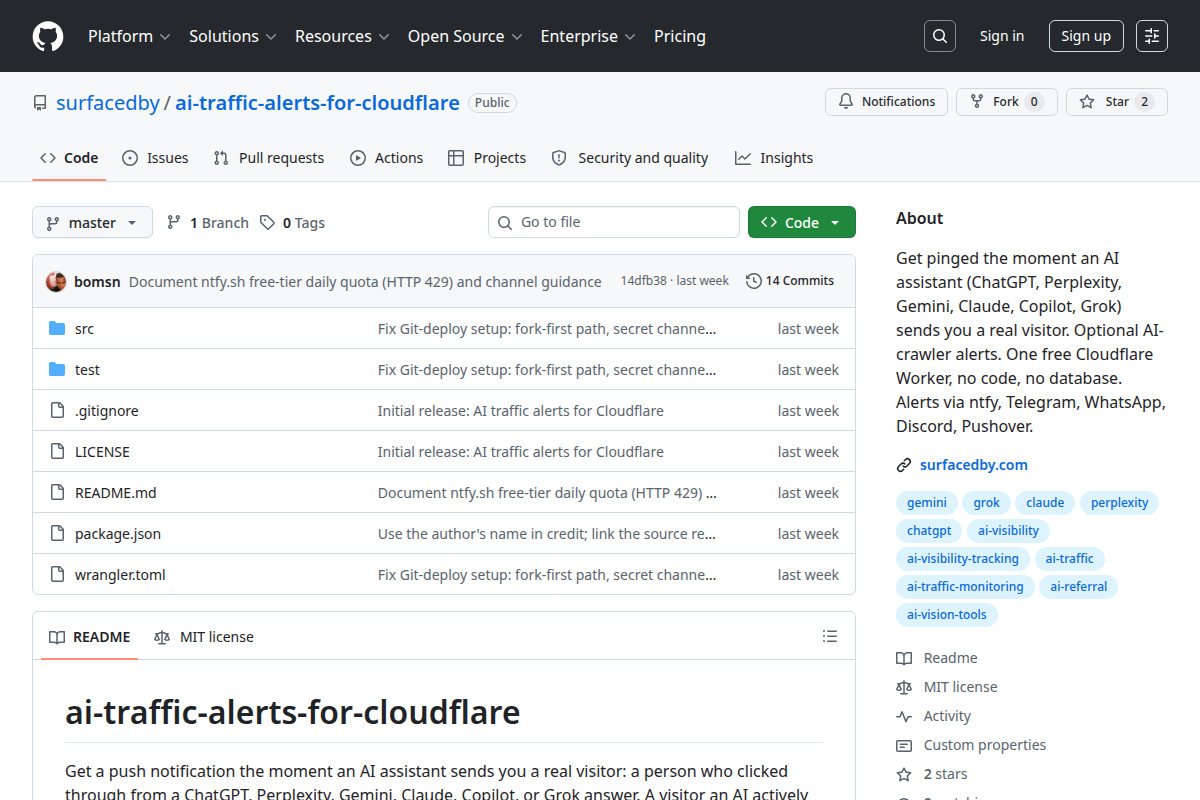Click the Notifications button

(886, 102)
